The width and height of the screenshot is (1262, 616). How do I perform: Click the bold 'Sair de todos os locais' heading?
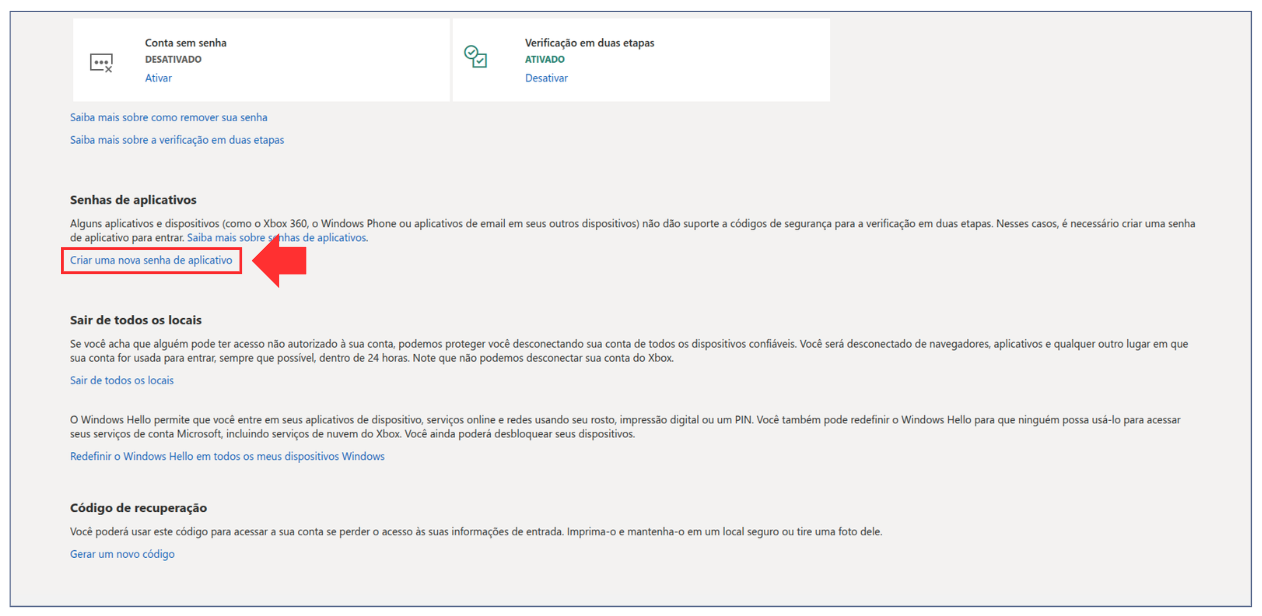click(136, 320)
